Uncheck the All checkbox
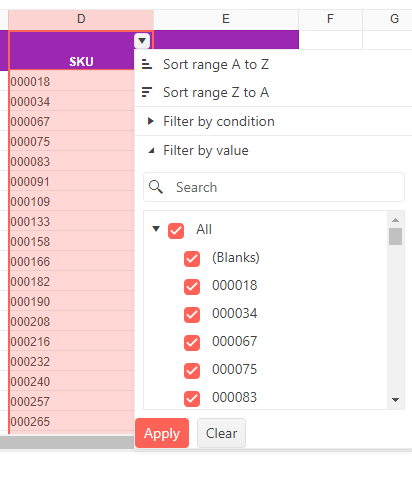The width and height of the screenshot is (412, 477). coord(176,230)
